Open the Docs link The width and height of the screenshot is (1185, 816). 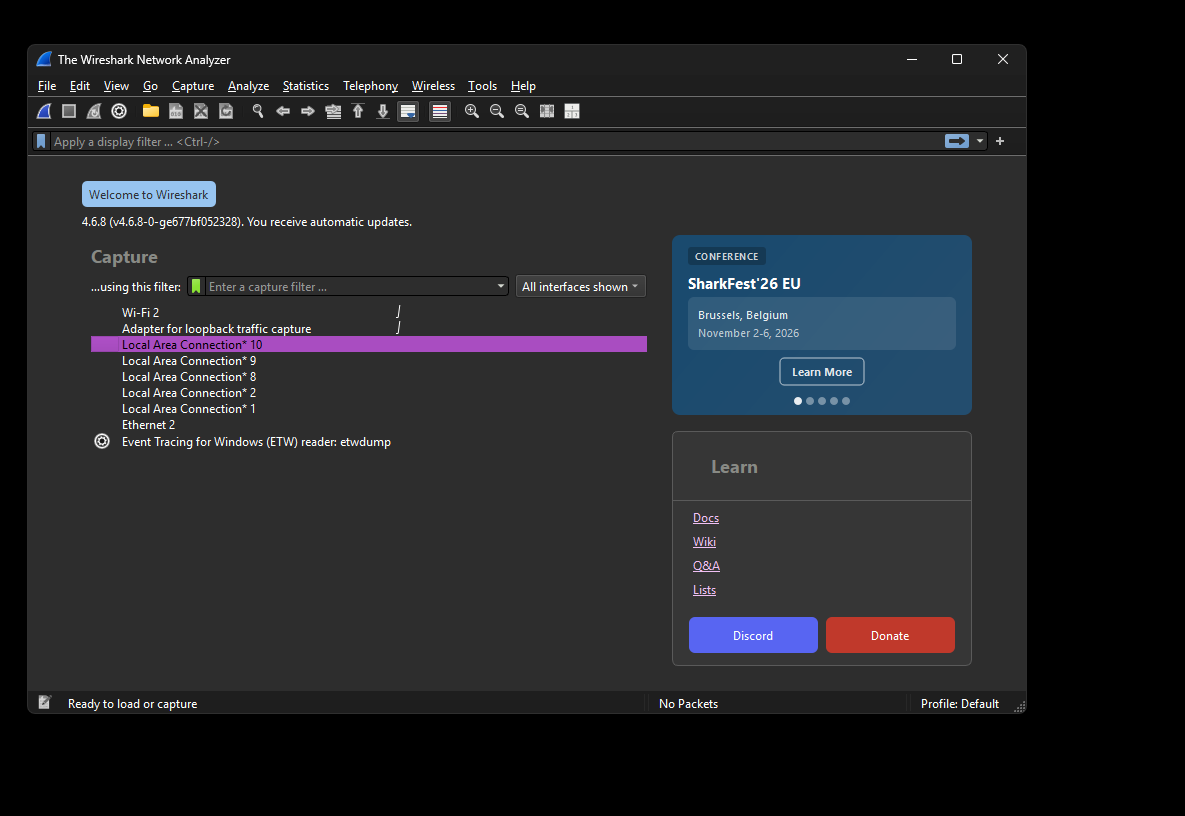coord(706,518)
